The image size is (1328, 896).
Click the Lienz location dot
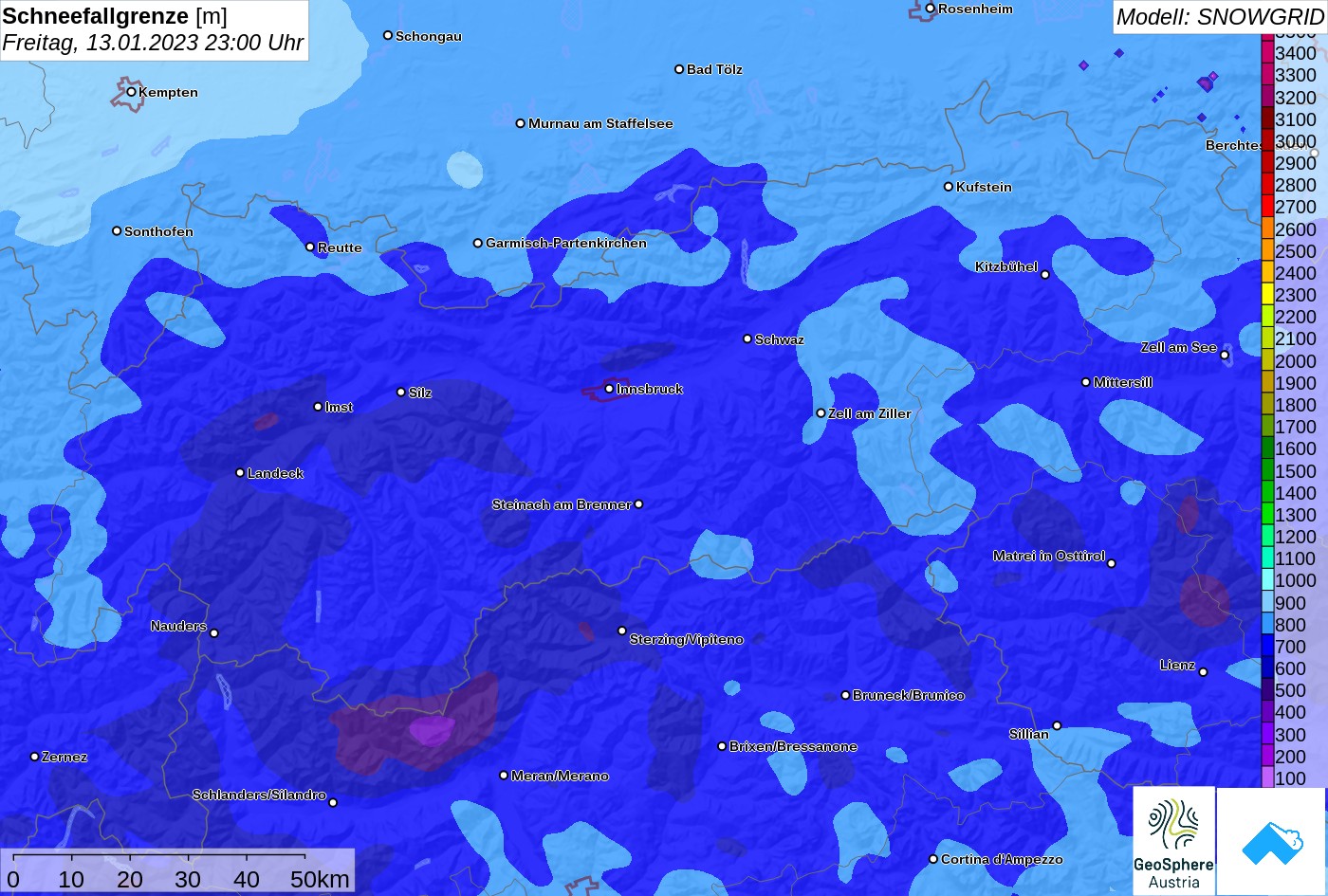[x=1203, y=672]
